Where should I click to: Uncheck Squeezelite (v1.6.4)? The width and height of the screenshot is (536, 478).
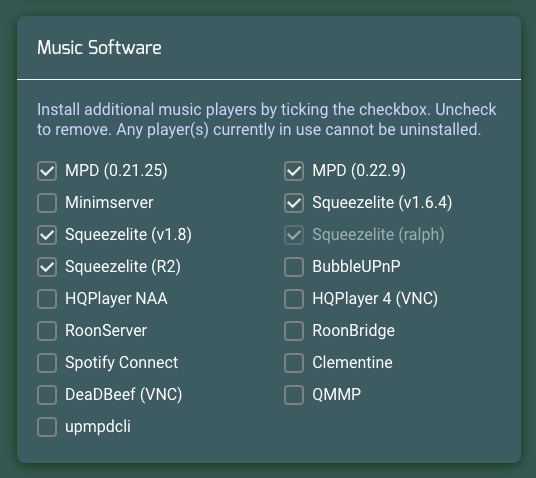click(x=294, y=203)
